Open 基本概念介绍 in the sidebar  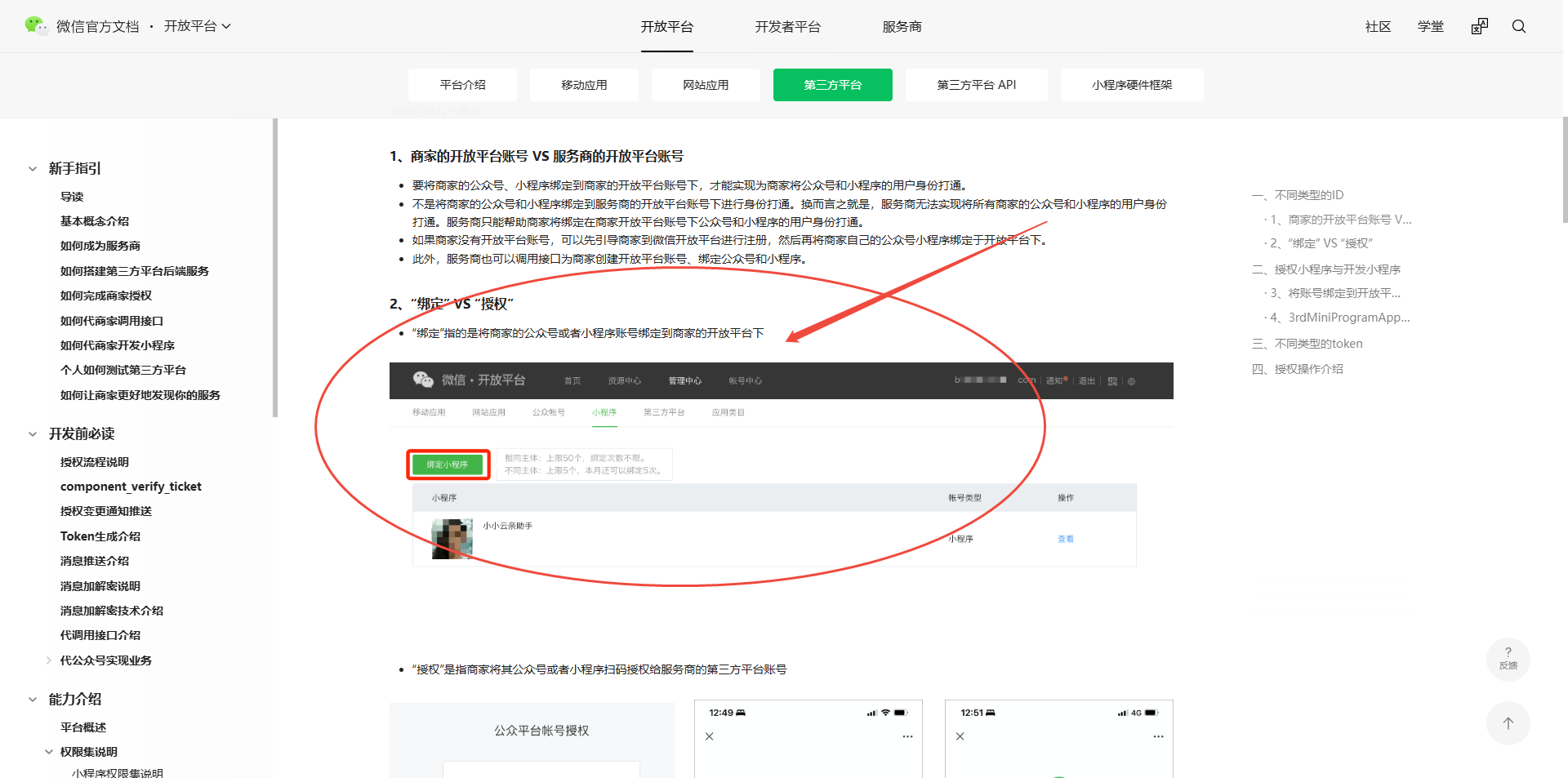tap(95, 221)
